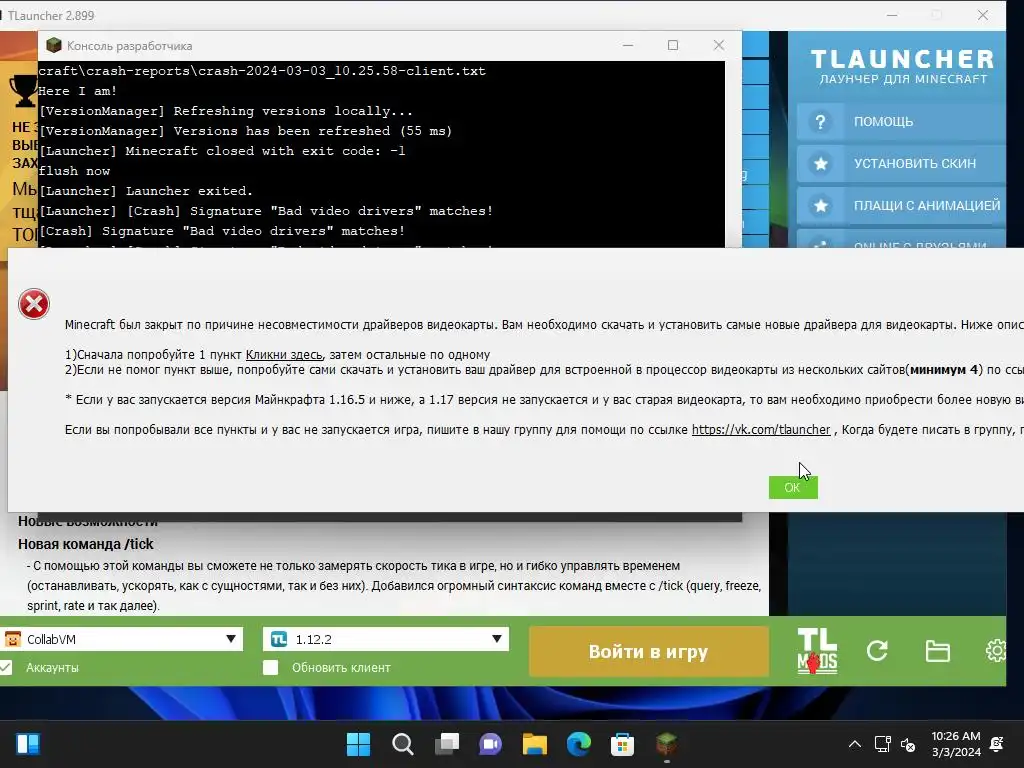The width and height of the screenshot is (1024, 768).
Task: Launch Microsoft Edge from taskbar
Action: 579,744
